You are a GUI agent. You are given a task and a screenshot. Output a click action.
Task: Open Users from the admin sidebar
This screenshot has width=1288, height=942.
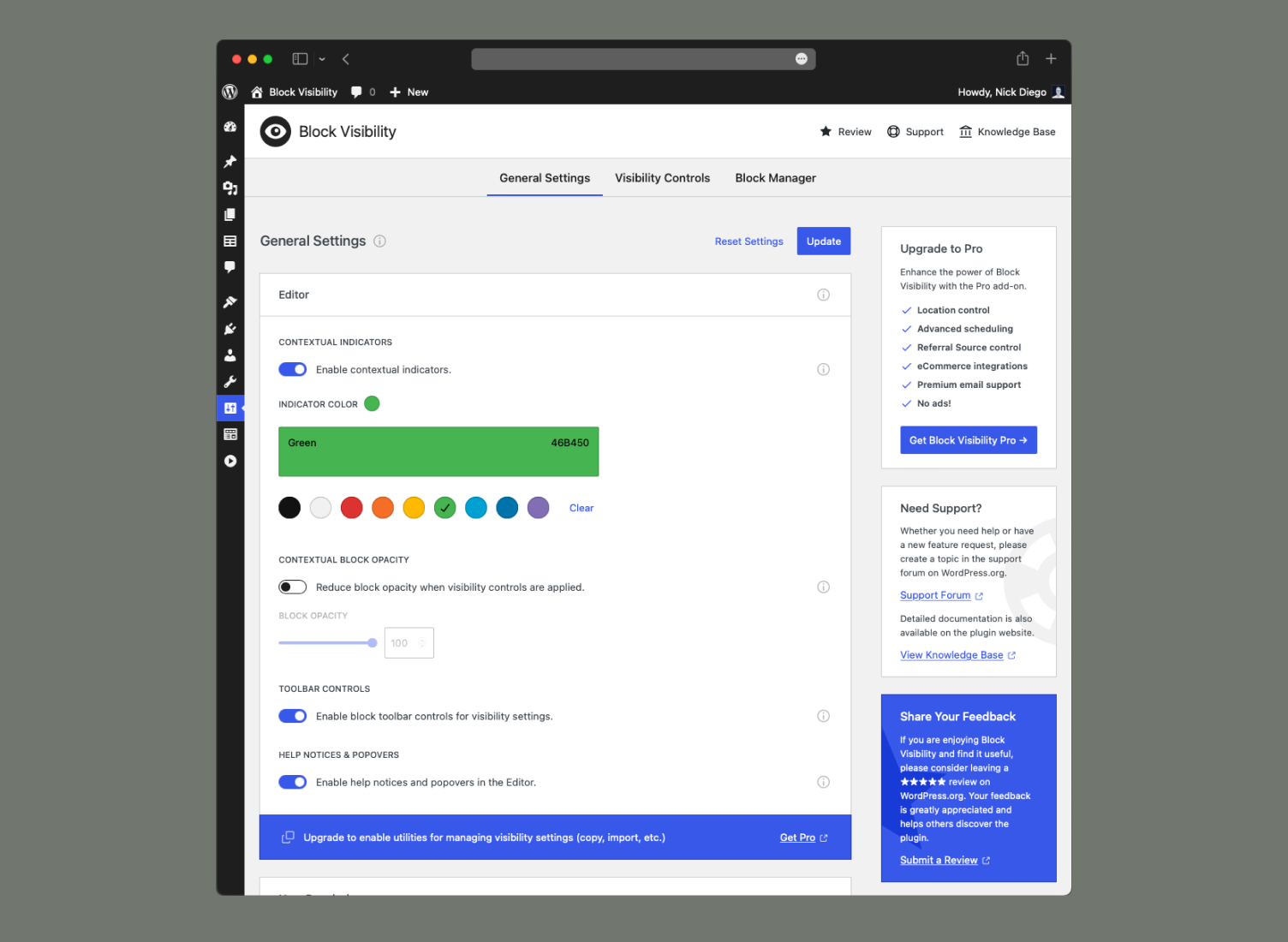pos(230,355)
